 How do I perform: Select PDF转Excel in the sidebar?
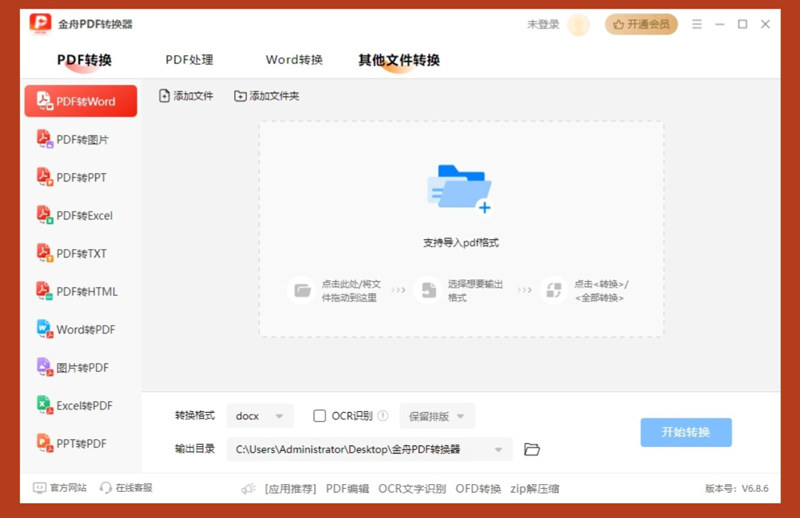81,215
